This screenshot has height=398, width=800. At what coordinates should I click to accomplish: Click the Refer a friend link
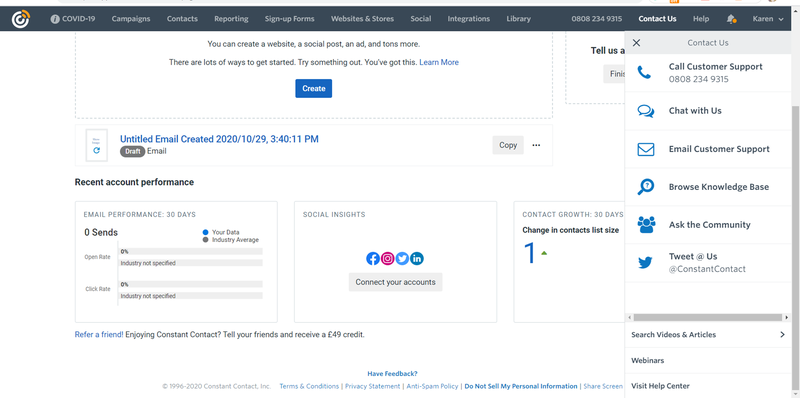click(99, 335)
